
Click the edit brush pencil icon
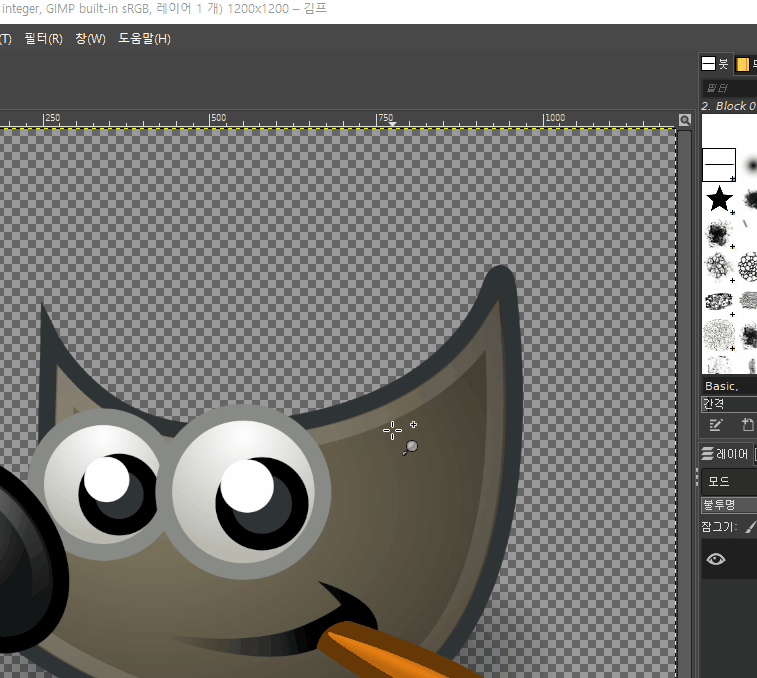(715, 425)
